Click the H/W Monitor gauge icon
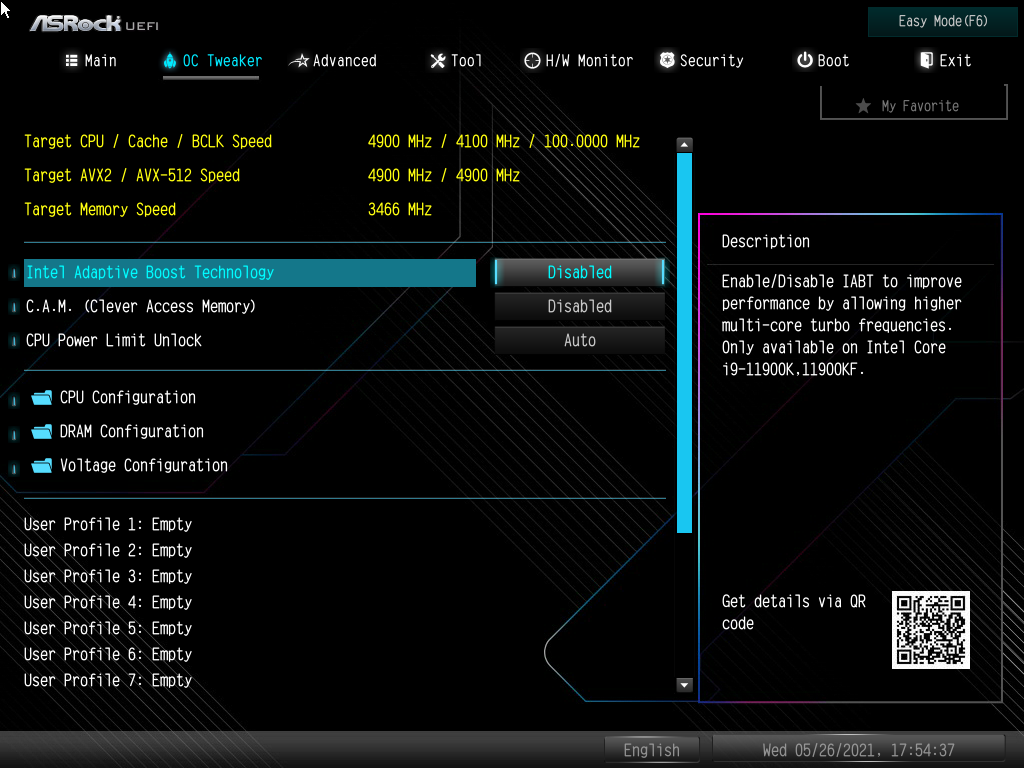Viewport: 1024px width, 768px height. (x=532, y=61)
